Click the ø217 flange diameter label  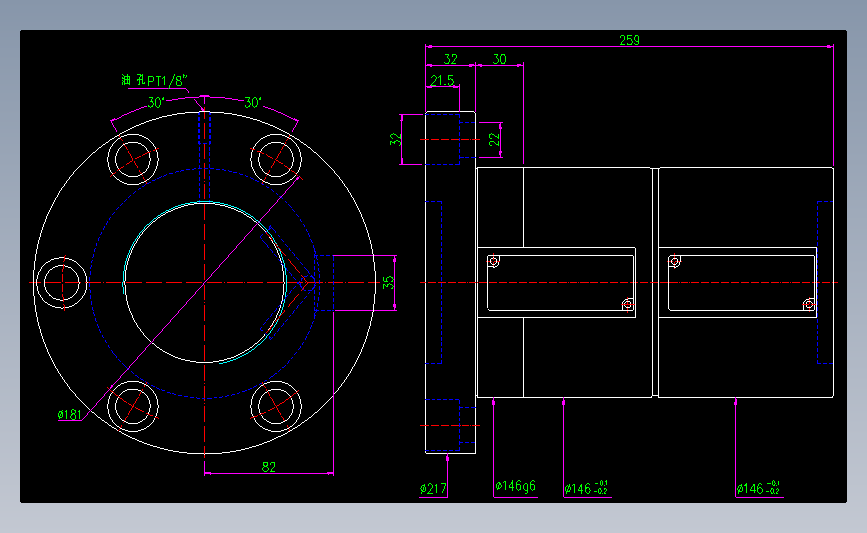tap(433, 488)
